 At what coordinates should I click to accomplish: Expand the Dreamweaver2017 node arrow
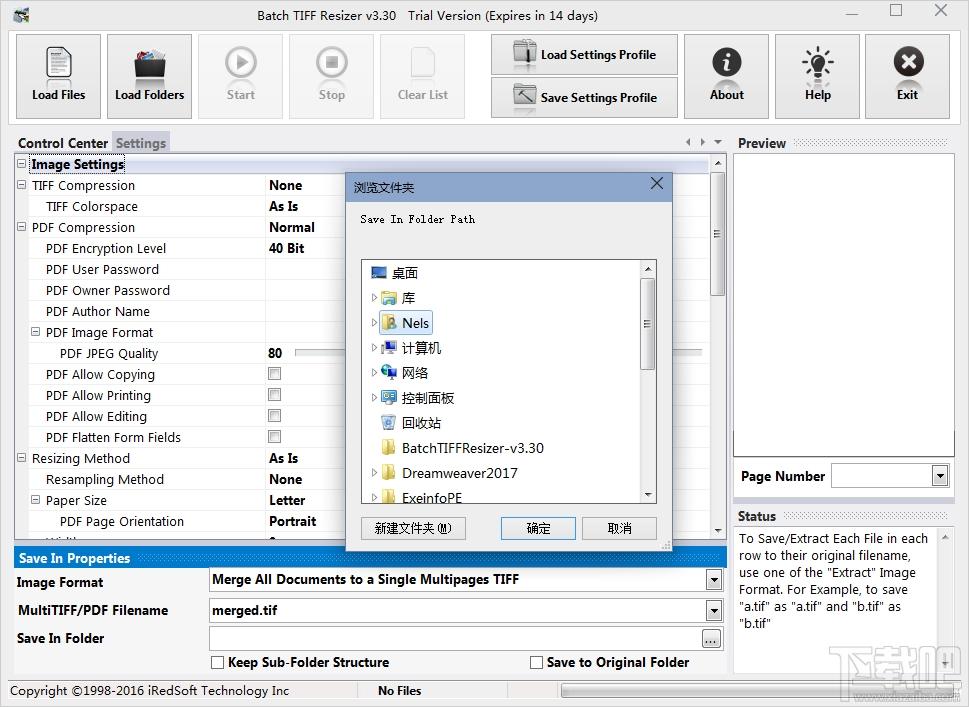[x=374, y=473]
